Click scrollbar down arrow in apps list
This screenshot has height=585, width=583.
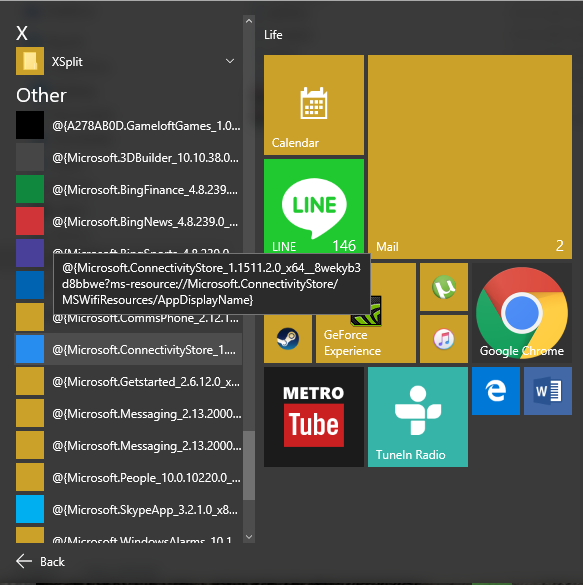[249, 537]
